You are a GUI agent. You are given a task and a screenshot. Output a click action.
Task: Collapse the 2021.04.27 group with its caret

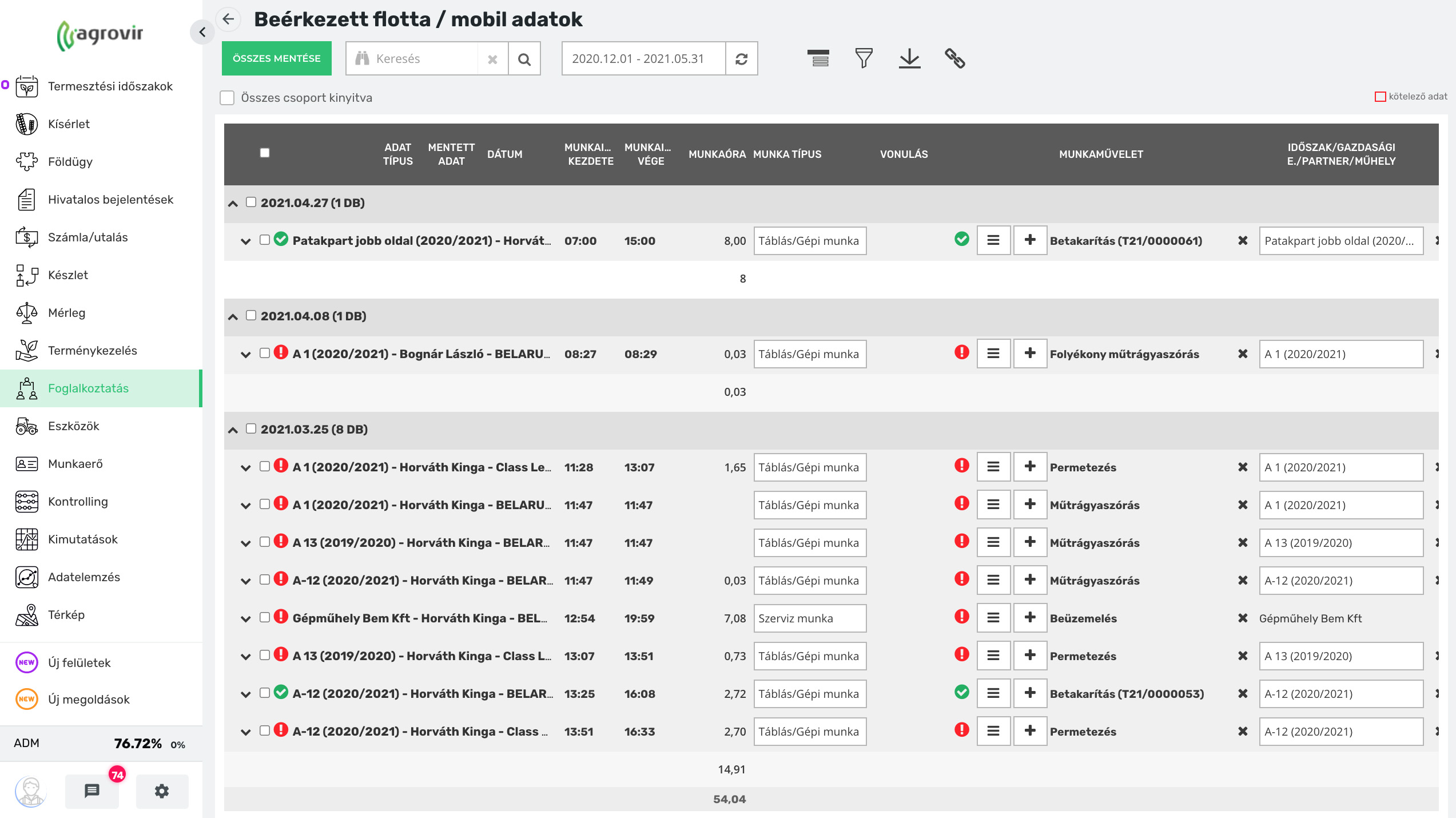233,204
